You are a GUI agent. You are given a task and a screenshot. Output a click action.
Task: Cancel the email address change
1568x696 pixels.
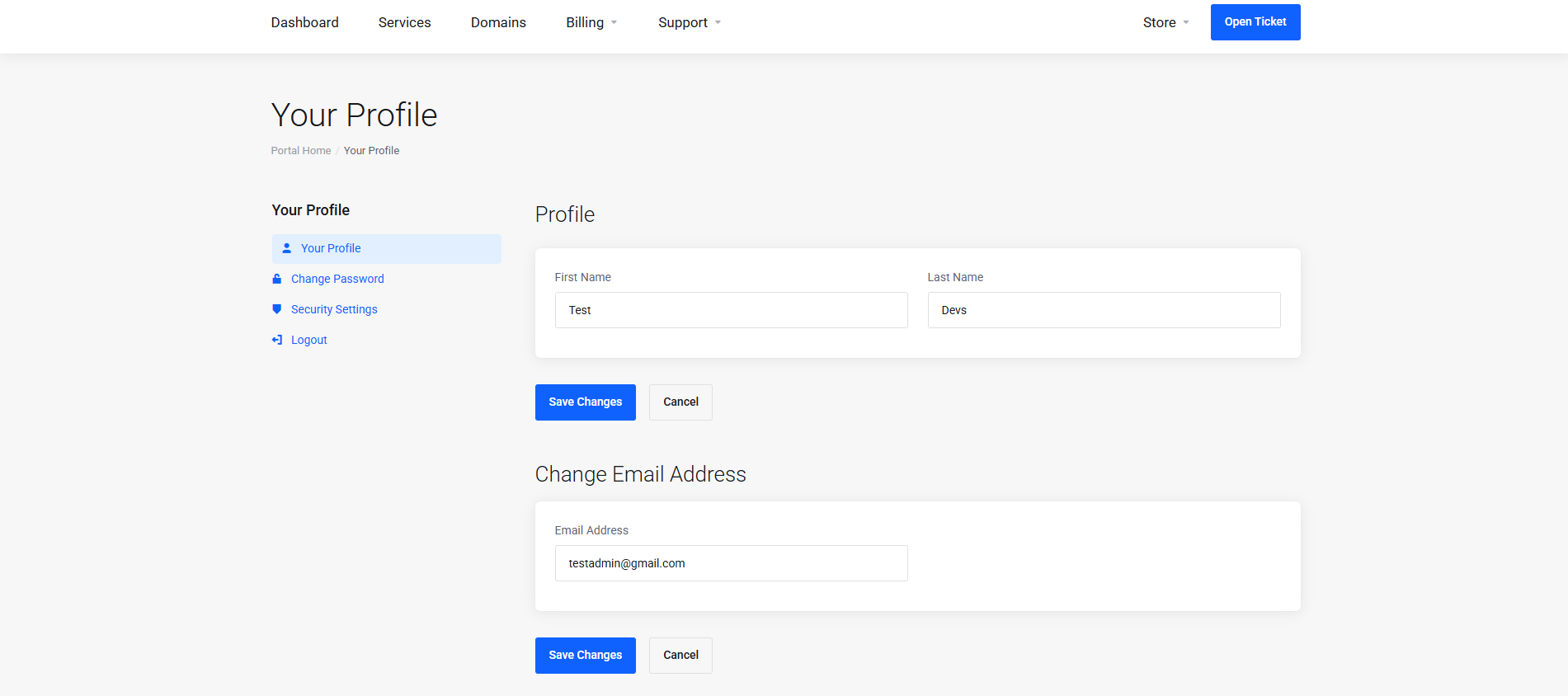coord(680,656)
